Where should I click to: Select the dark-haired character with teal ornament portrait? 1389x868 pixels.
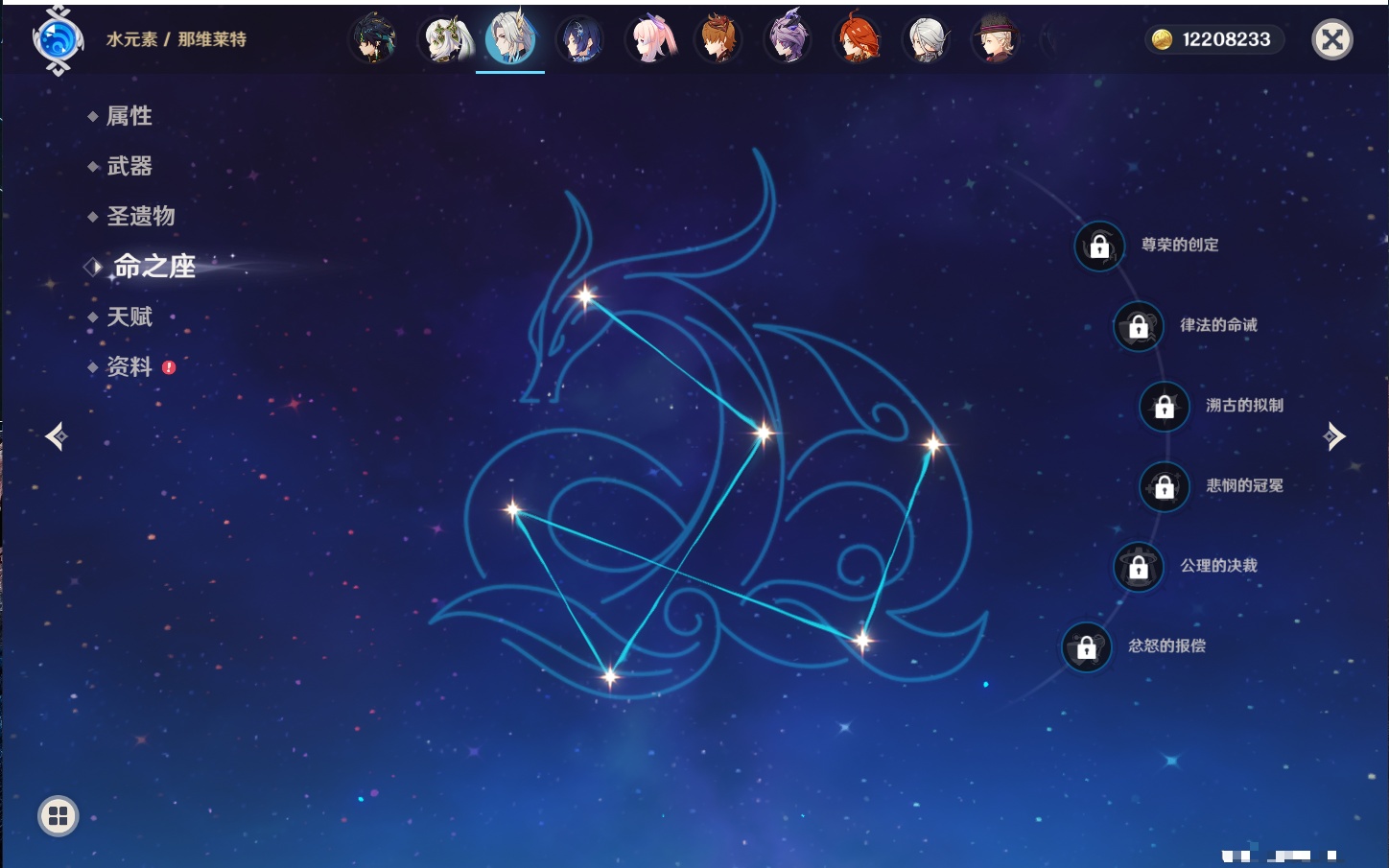373,40
